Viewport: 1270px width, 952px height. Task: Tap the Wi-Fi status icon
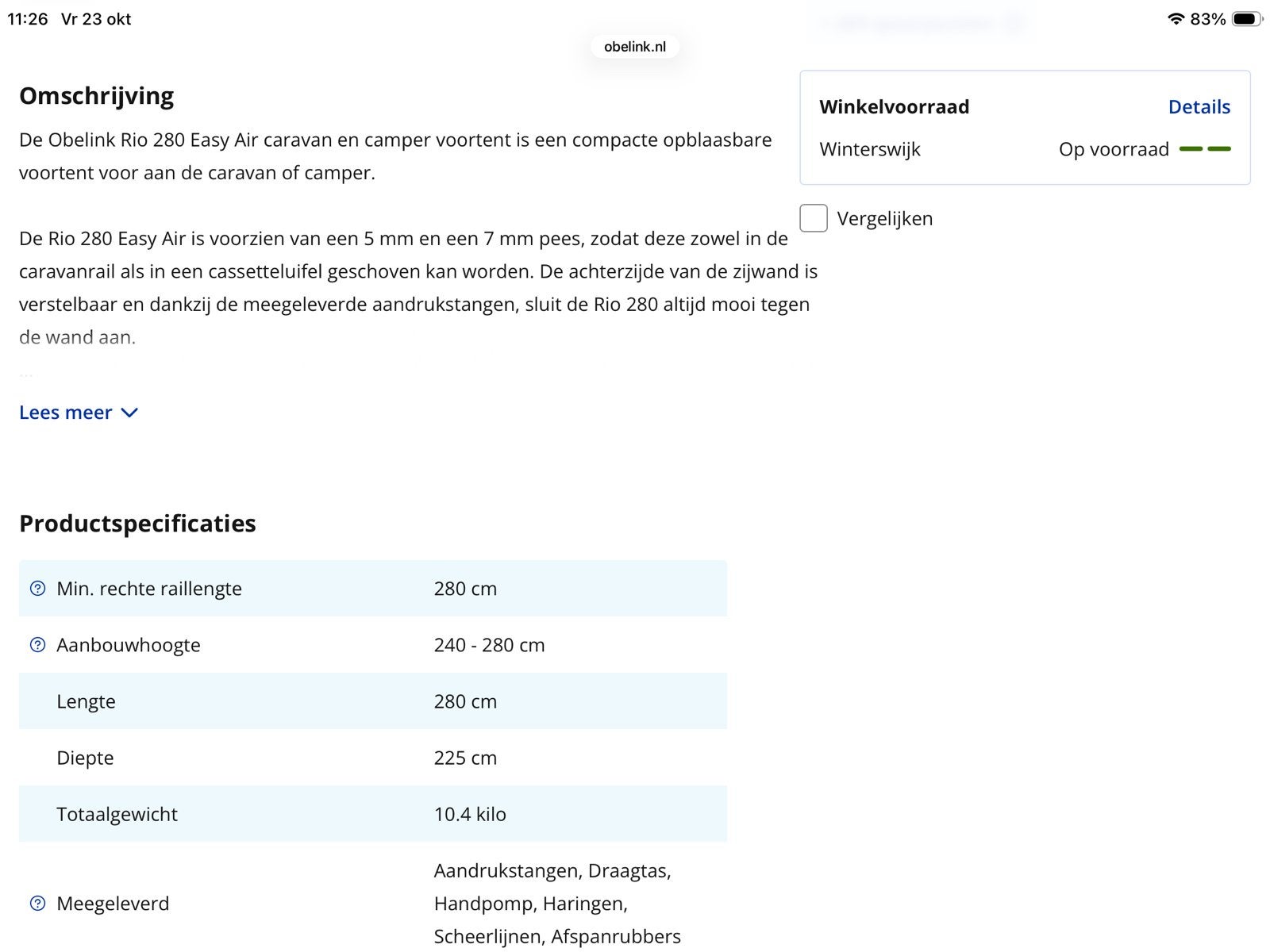pyautogui.click(x=1176, y=19)
